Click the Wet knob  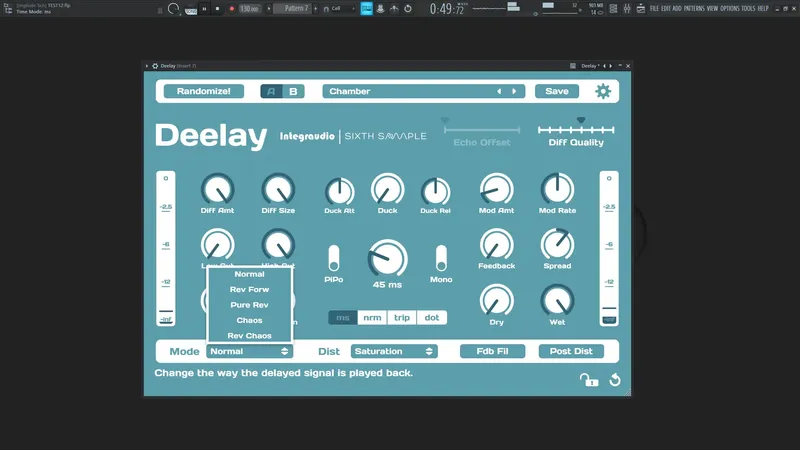tap(557, 301)
